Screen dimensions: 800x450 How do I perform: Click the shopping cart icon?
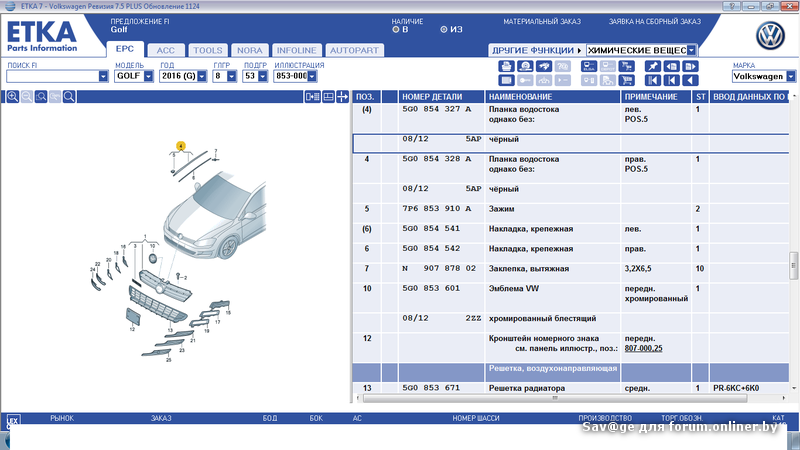627,81
